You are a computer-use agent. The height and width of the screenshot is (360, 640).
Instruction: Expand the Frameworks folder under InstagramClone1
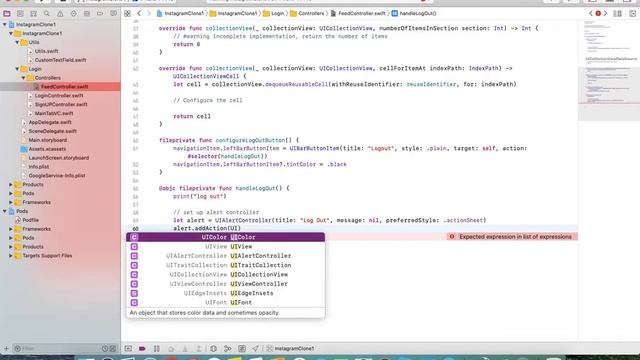pos(11,202)
